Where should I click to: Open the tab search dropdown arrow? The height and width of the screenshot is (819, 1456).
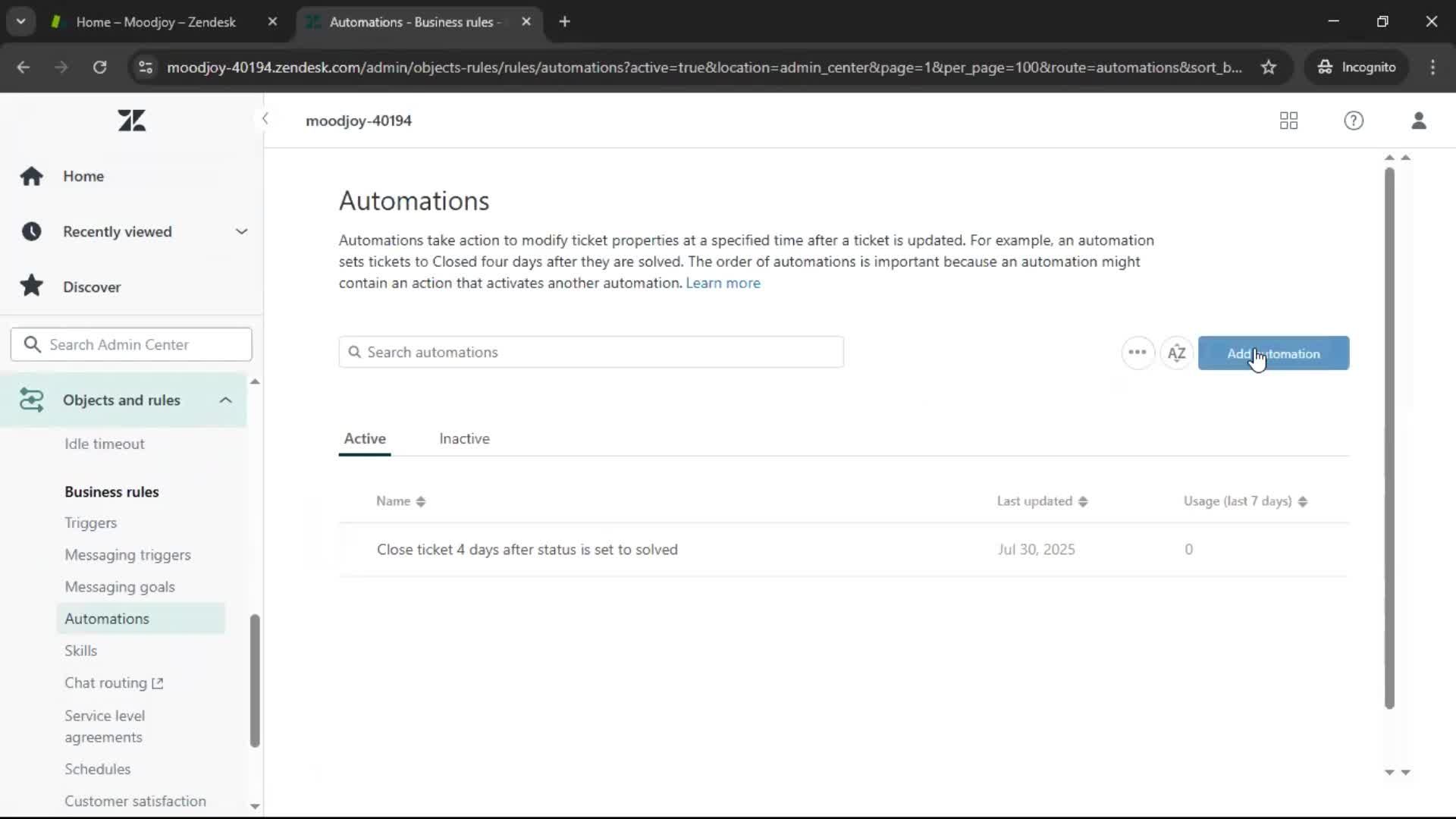(x=21, y=21)
